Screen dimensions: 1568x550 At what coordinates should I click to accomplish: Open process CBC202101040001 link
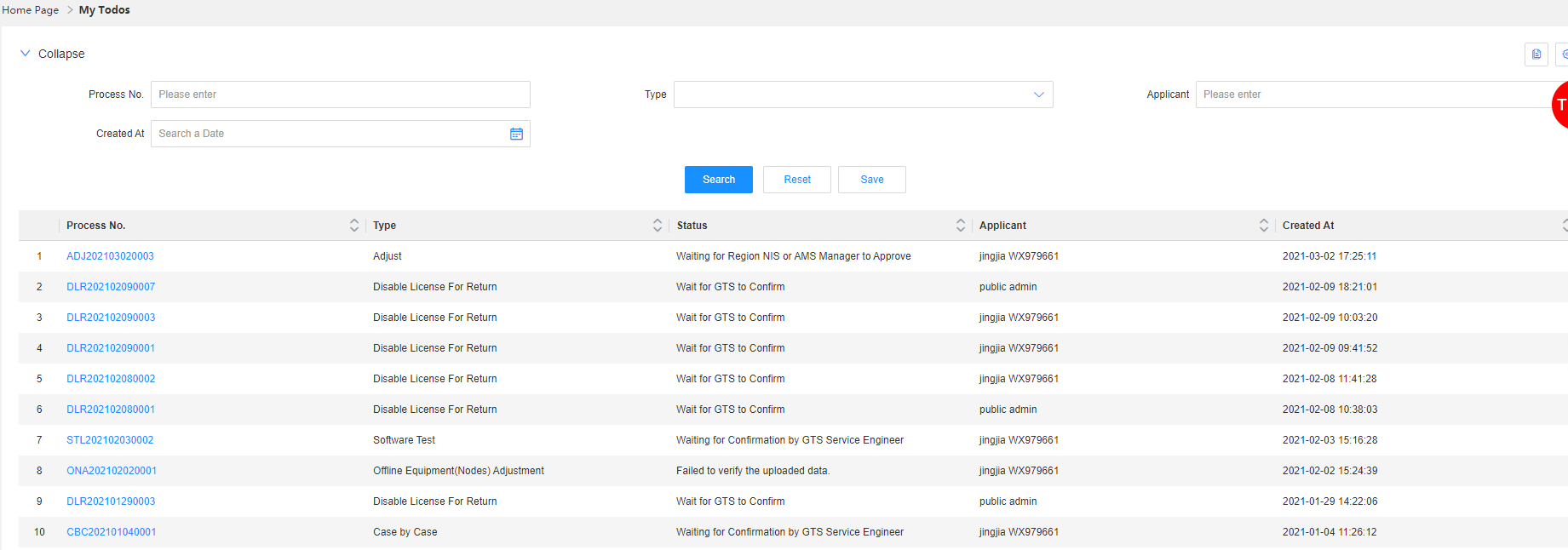tap(112, 532)
